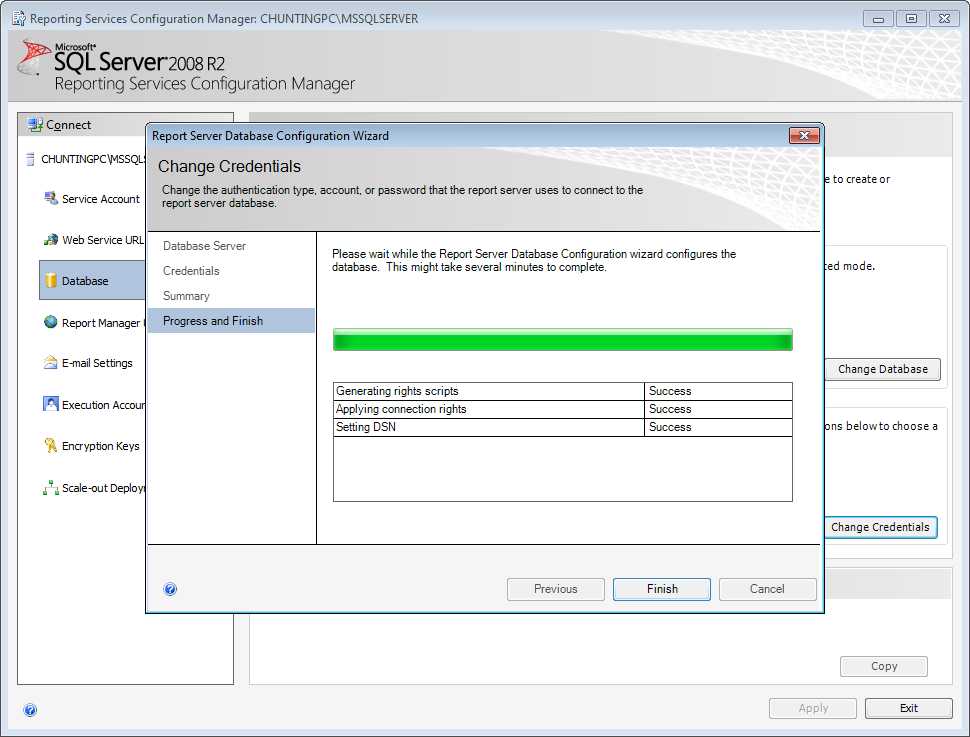Select the Progress and Finish step
The height and width of the screenshot is (737, 970).
click(x=231, y=321)
